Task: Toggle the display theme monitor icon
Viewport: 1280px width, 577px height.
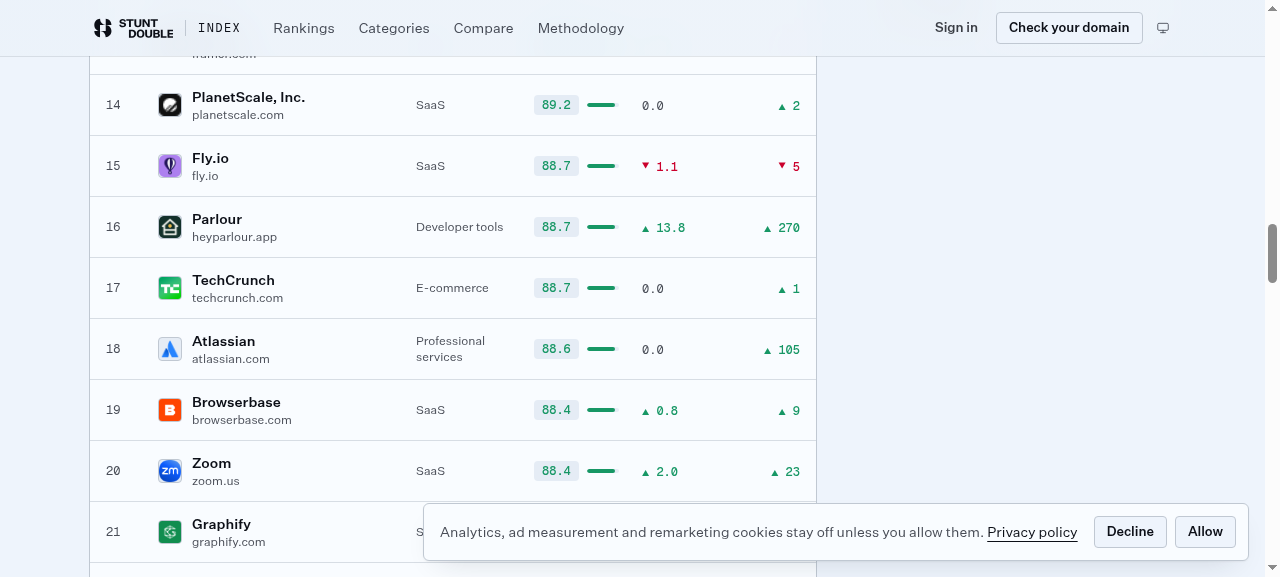Action: pos(1163,28)
